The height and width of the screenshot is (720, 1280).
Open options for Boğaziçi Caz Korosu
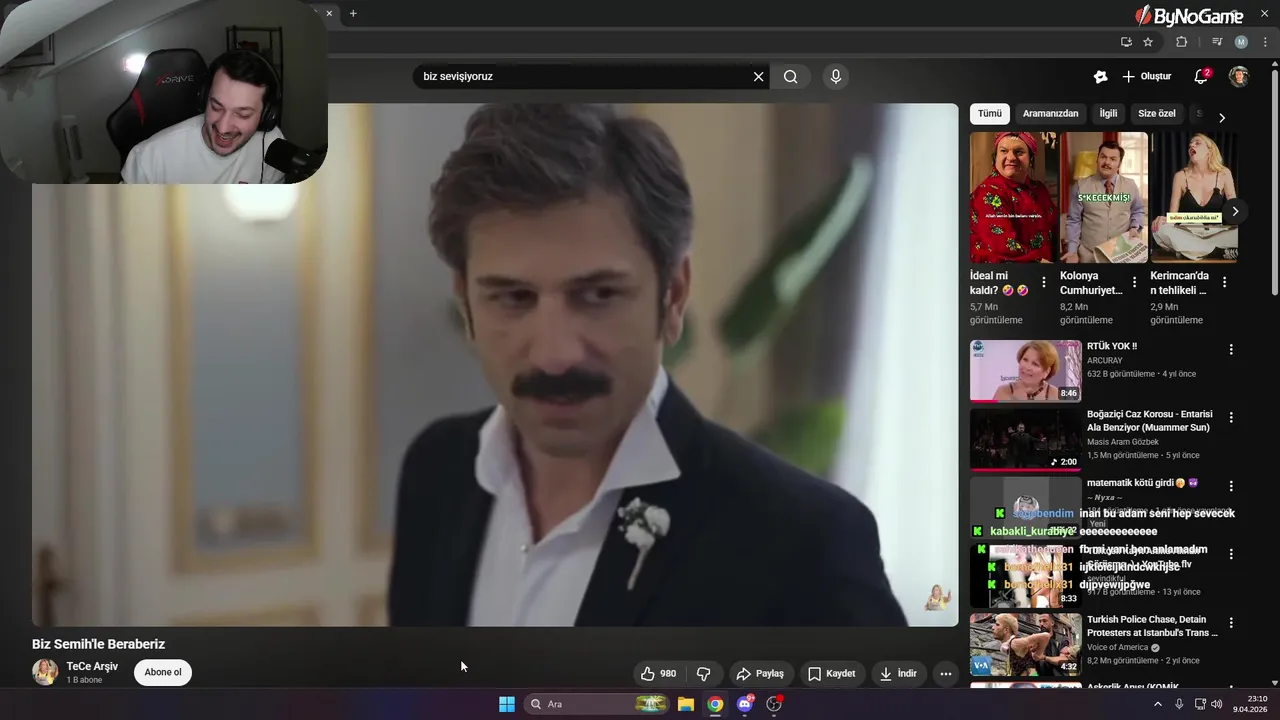(1231, 417)
